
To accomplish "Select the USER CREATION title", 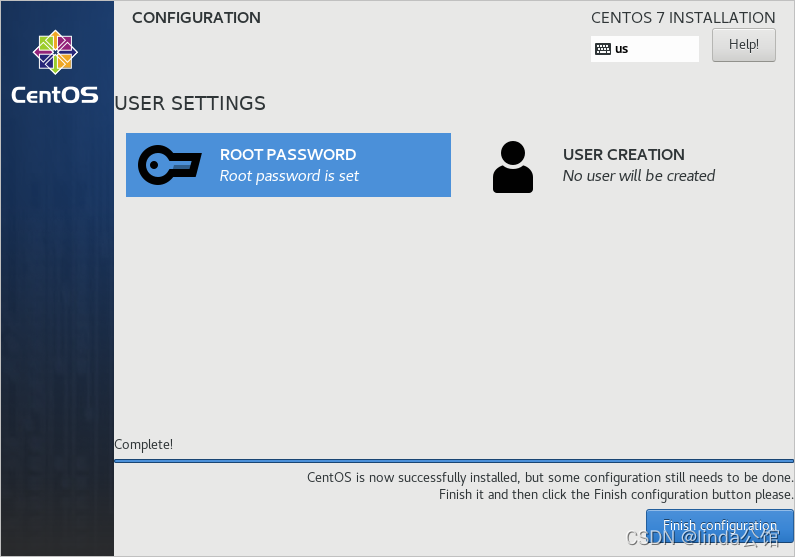I will 624,155.
